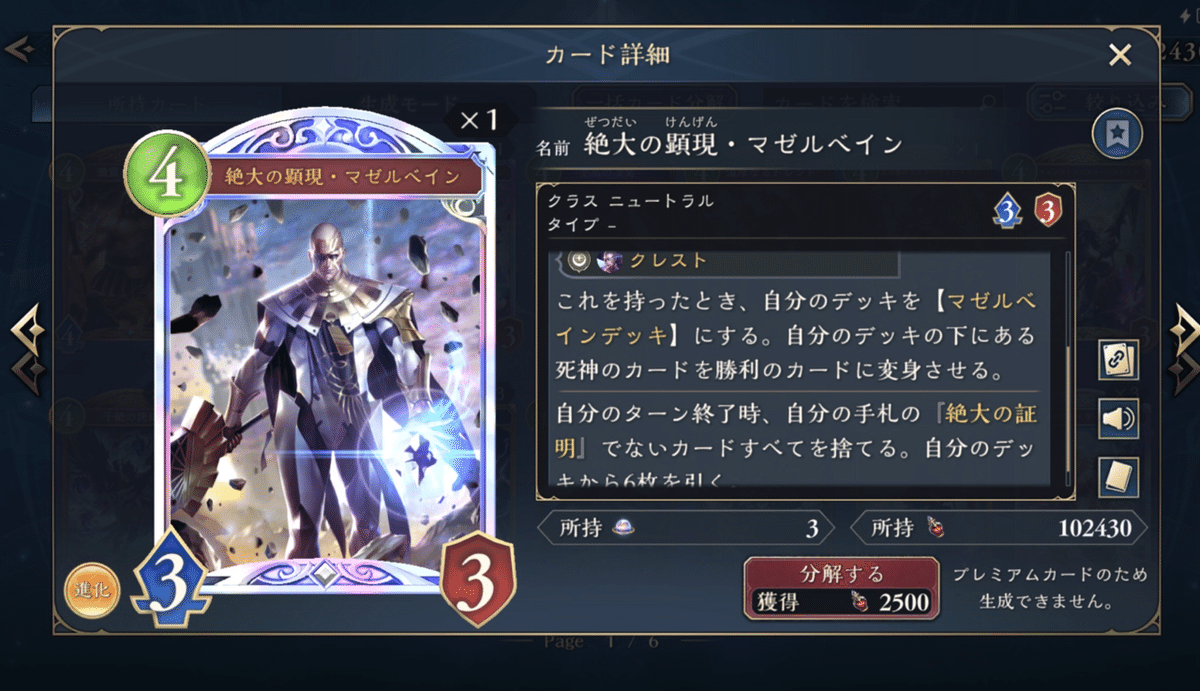1200x691 pixels.
Task: Click the blue attack 3 icon in details
Action: [x=1007, y=210]
